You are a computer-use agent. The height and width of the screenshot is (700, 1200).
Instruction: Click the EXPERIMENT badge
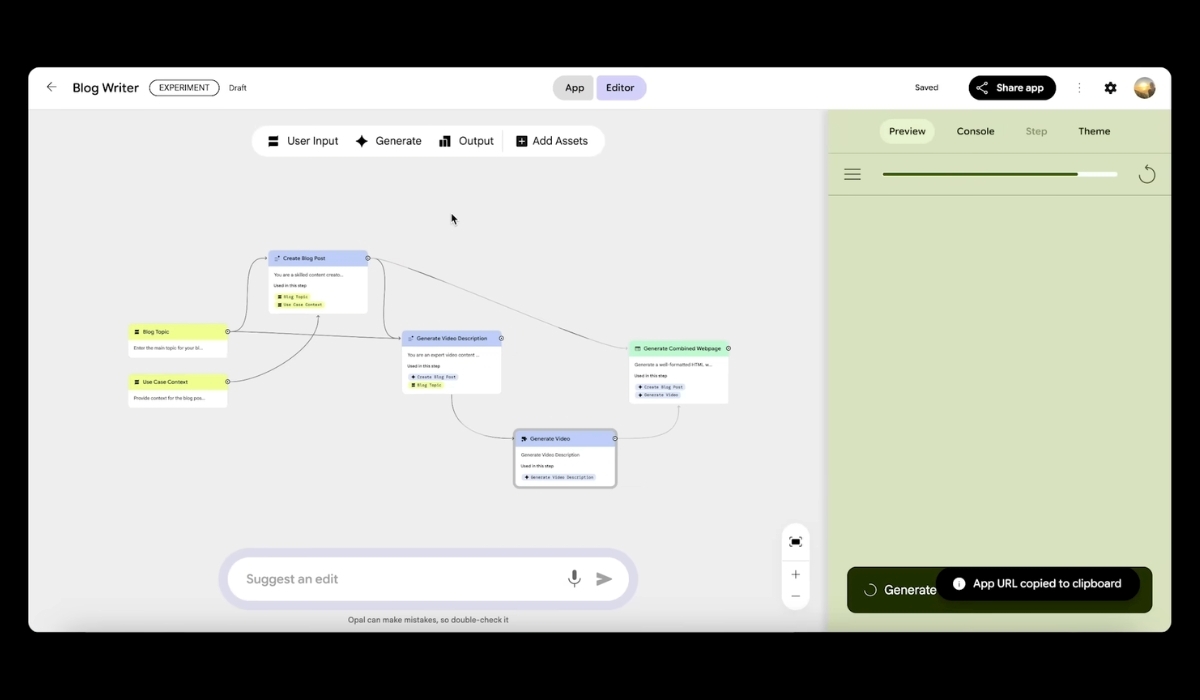[x=184, y=88]
